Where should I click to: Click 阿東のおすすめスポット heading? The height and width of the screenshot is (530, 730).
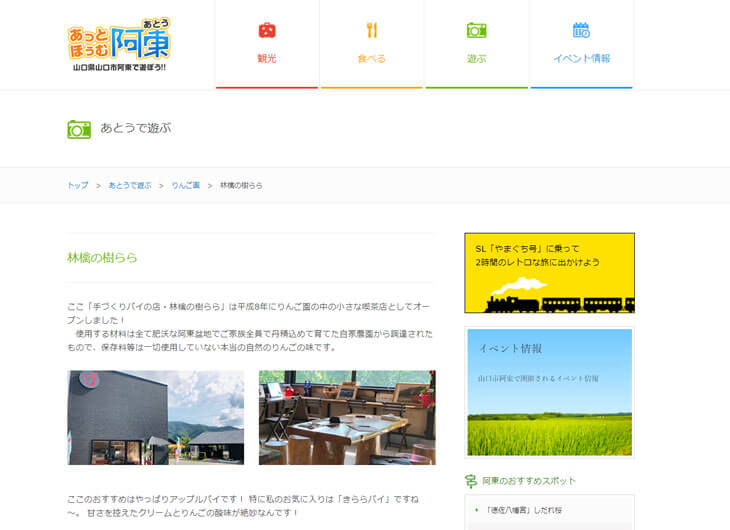coord(529,481)
